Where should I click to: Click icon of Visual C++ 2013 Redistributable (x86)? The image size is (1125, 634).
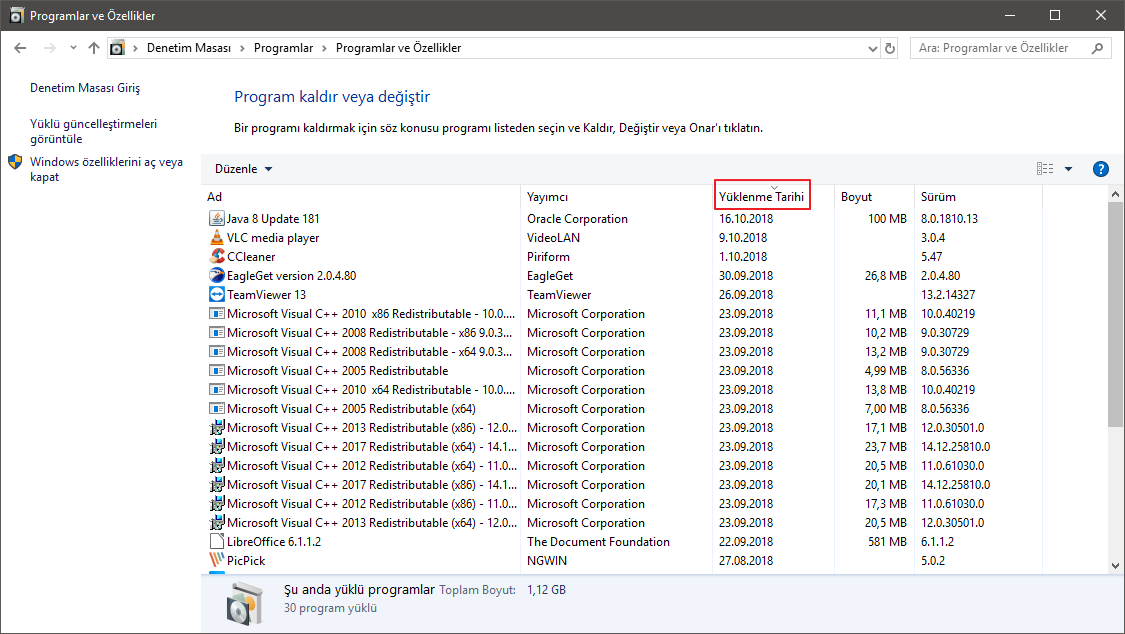click(216, 427)
